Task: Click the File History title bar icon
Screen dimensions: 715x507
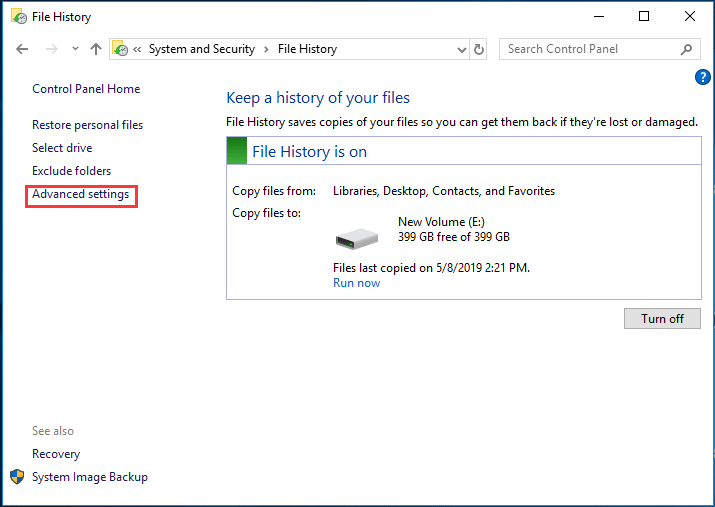Action: tap(19, 17)
